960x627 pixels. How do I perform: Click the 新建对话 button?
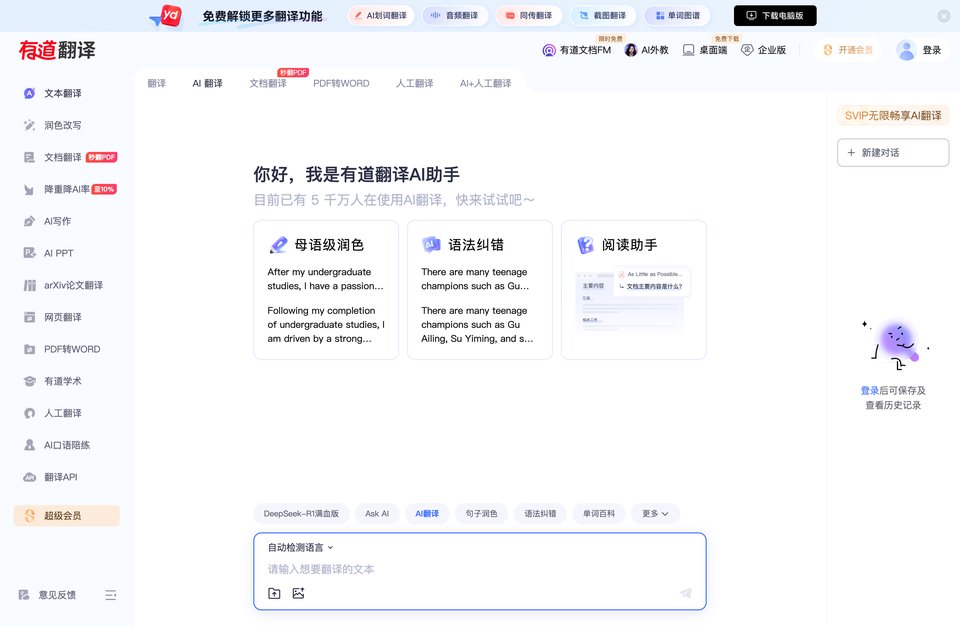pos(893,152)
